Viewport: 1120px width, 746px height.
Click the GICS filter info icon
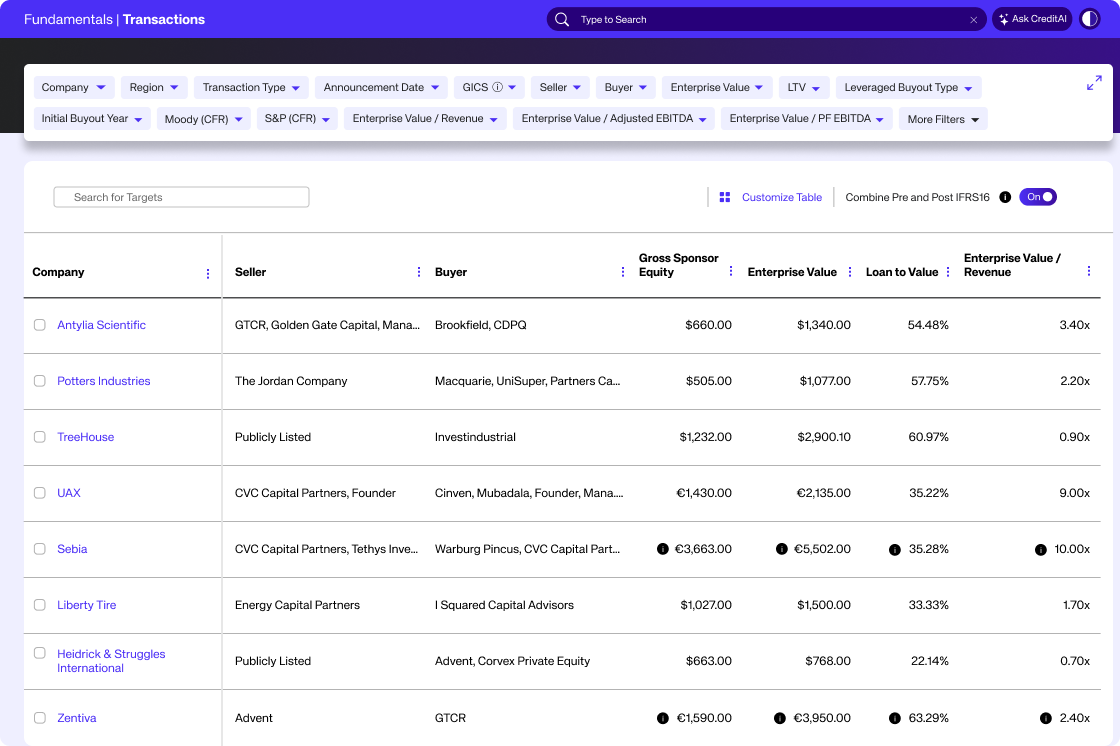tap(498, 87)
